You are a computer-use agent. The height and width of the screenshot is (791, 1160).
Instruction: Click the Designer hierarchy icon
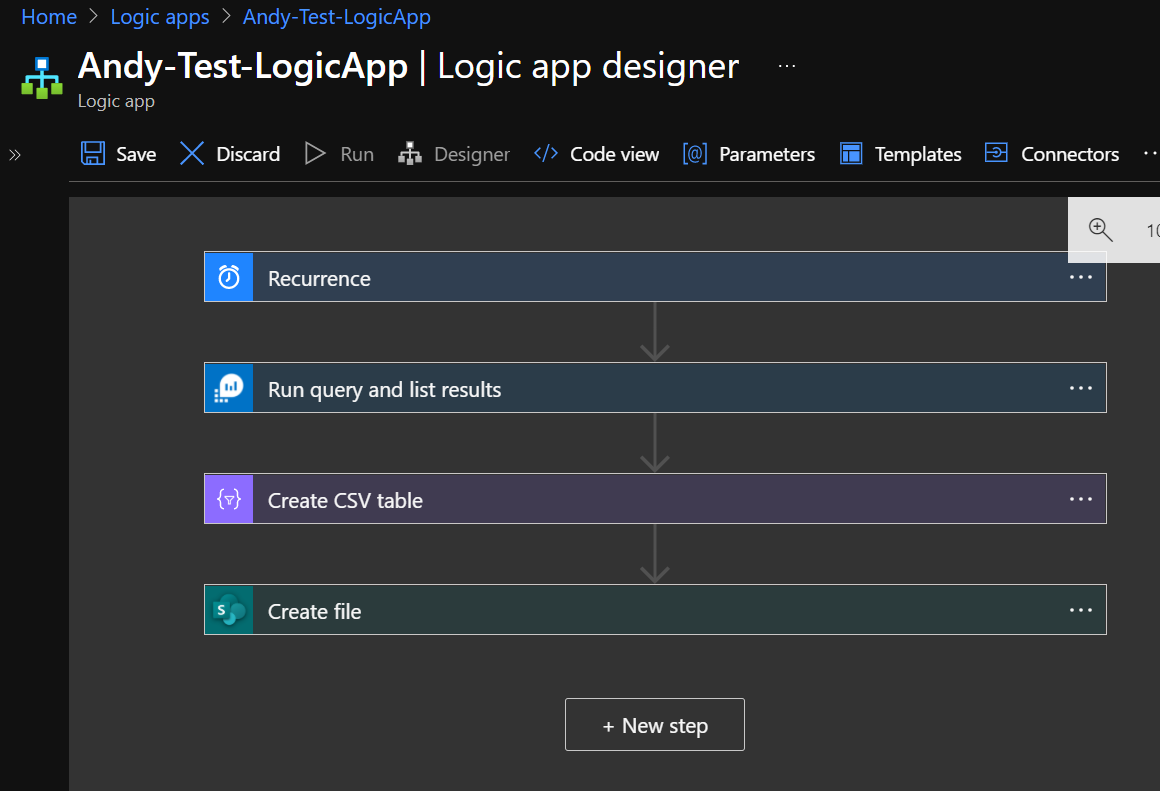pos(410,154)
